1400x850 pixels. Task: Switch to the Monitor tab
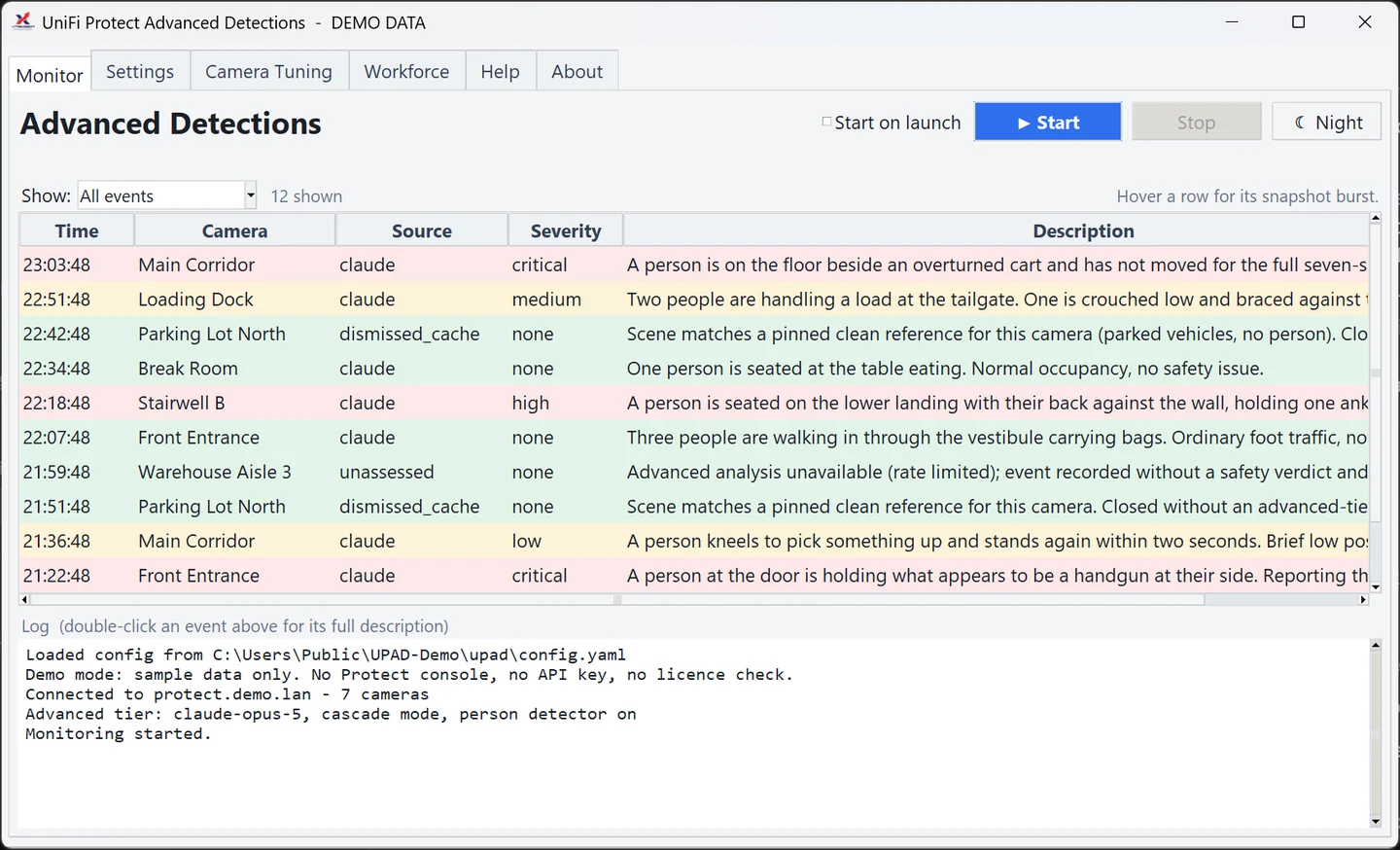50,75
